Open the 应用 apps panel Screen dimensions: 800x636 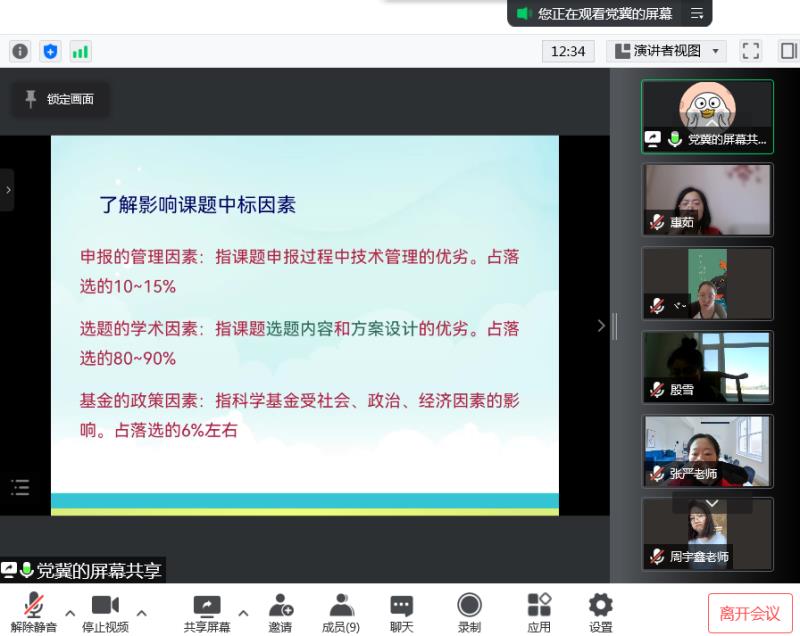point(539,612)
